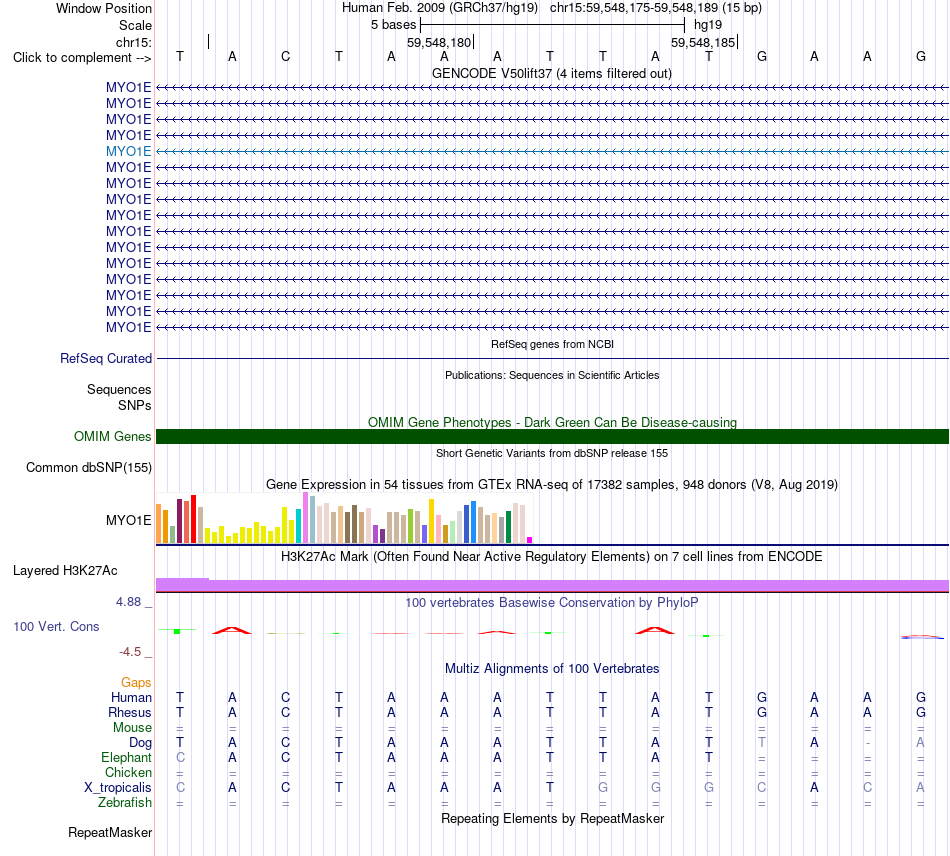The width and height of the screenshot is (950, 856).
Task: Select the OMIM Genes track label
Action: click(x=113, y=436)
